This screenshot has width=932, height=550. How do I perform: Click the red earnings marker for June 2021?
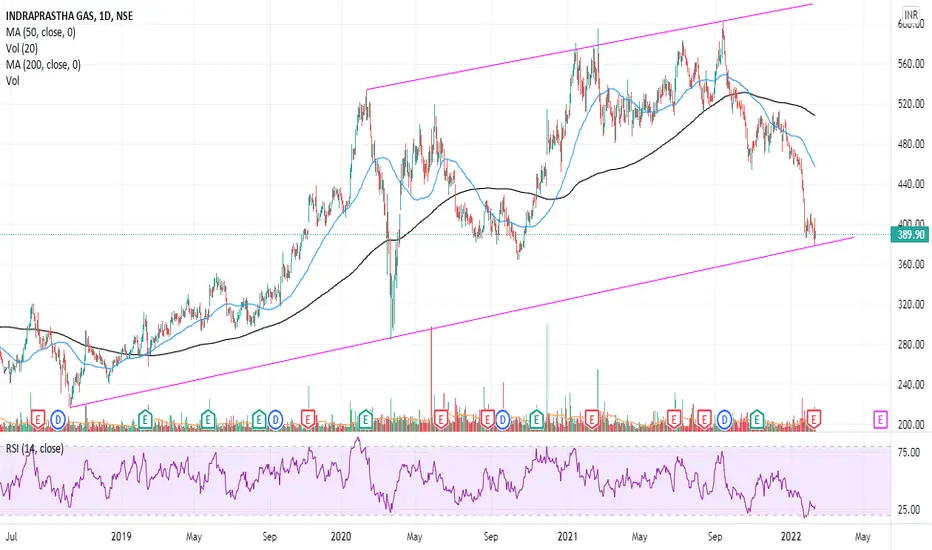(673, 420)
